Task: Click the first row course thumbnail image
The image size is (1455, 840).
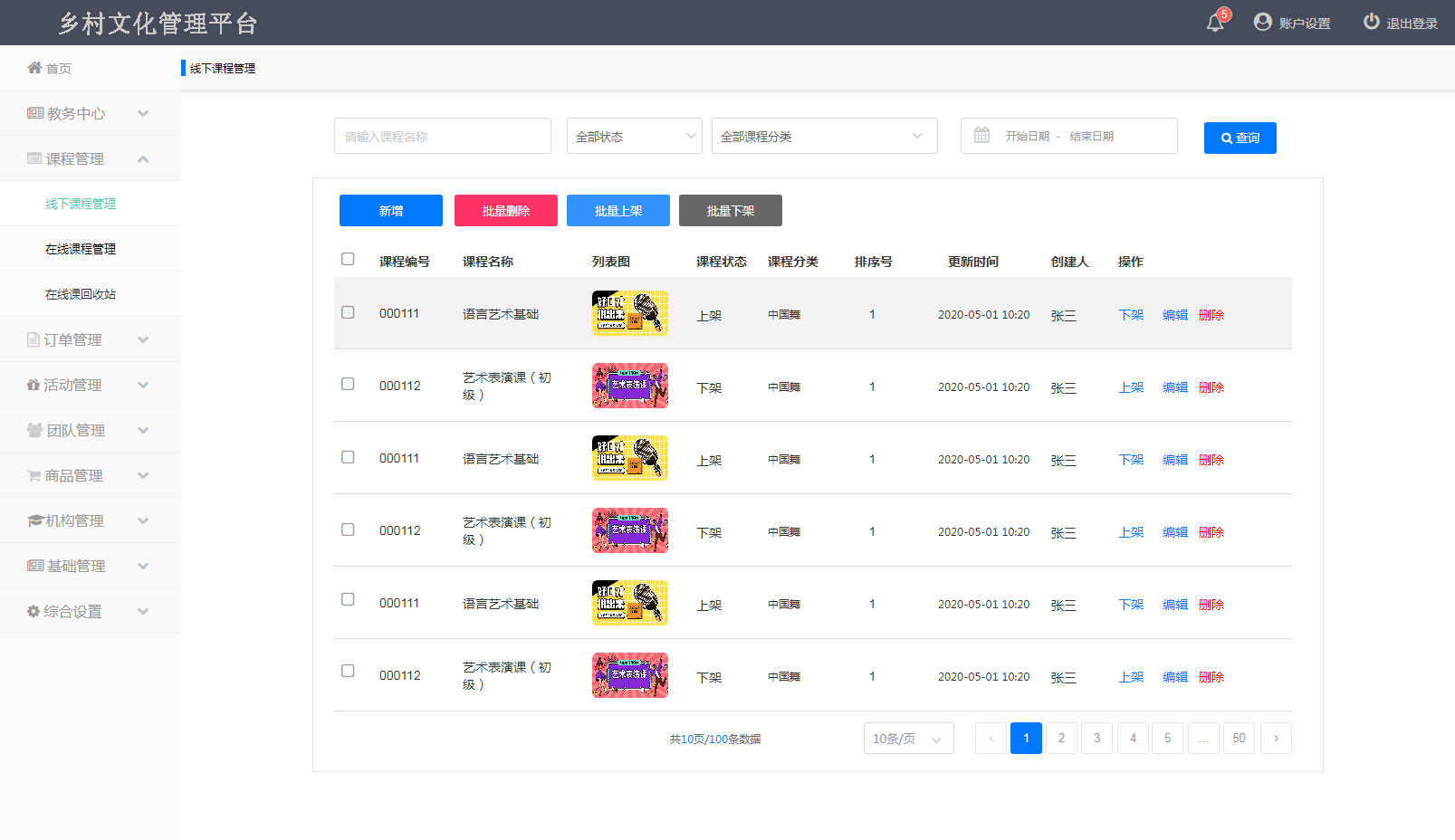Action: 630,313
